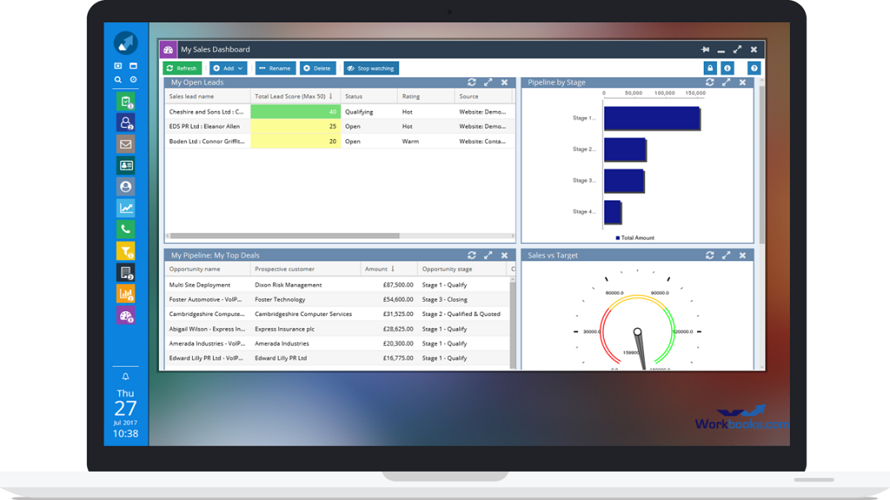Open the purple dashboard gauge icon
890x500 pixels.
click(x=125, y=316)
